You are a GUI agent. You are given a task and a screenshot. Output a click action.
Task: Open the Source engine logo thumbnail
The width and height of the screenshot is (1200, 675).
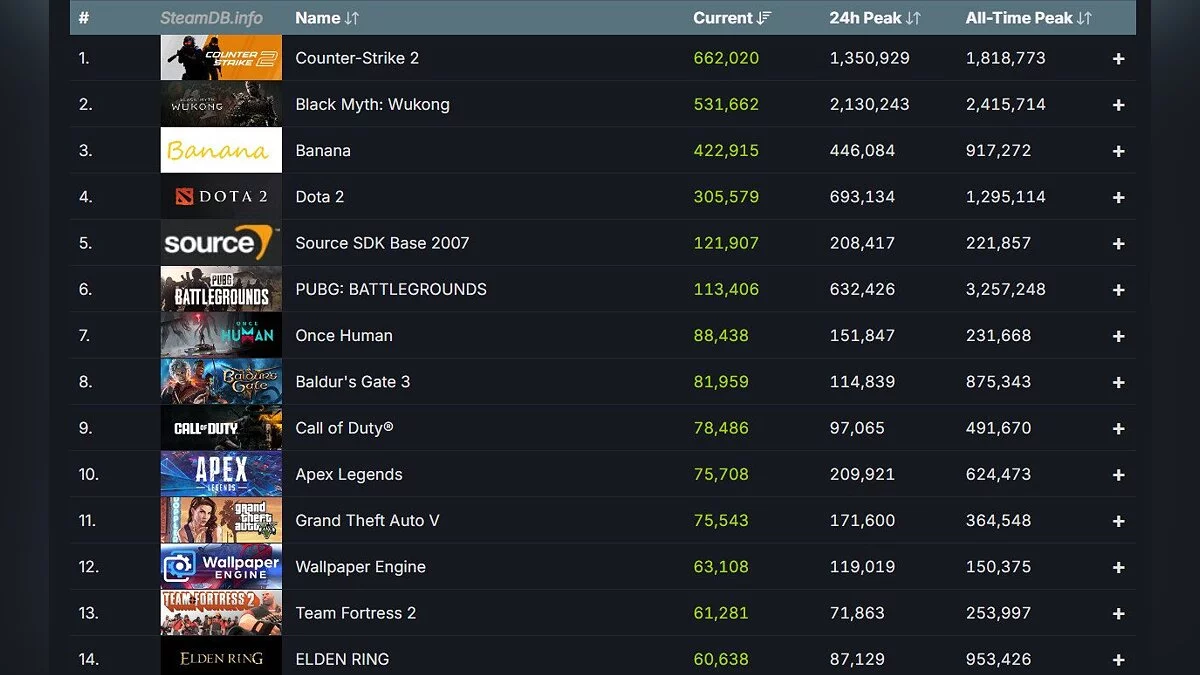(221, 243)
